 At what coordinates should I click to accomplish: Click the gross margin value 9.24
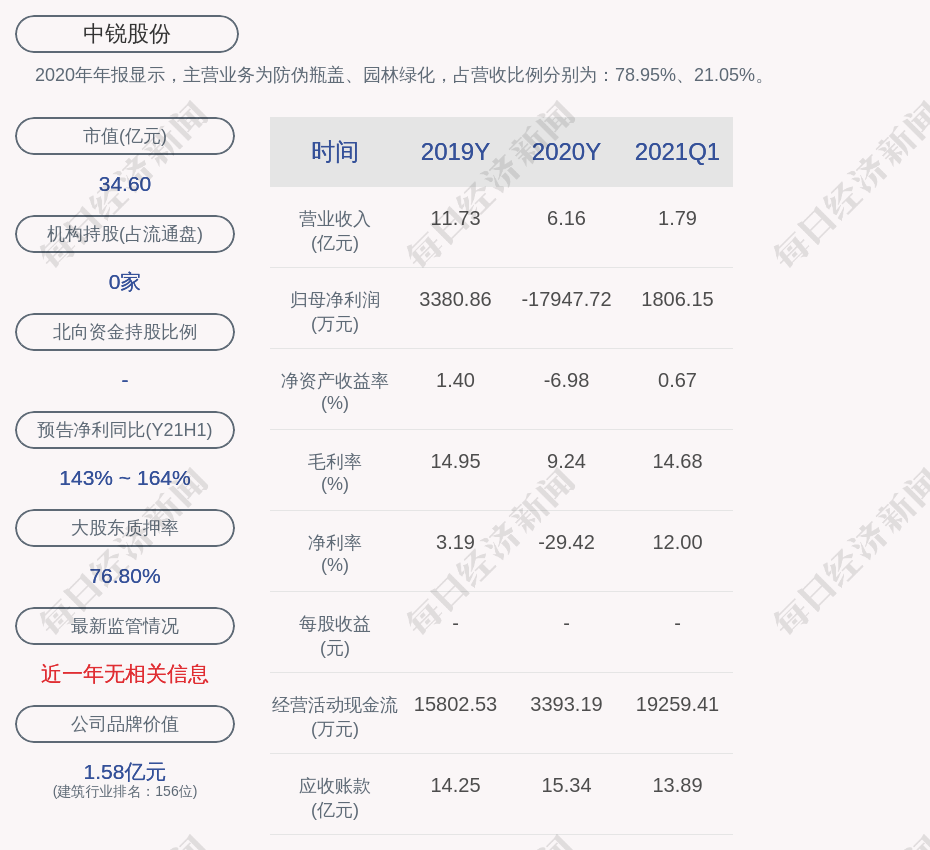pos(566,461)
